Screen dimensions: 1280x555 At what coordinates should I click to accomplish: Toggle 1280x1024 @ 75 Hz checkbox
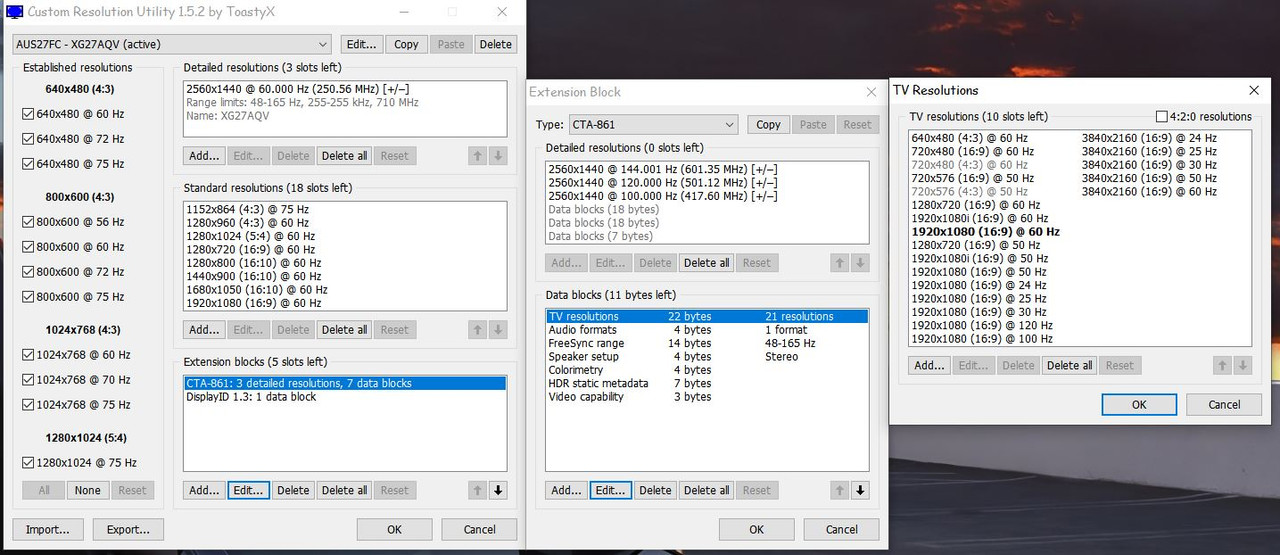[x=28, y=463]
